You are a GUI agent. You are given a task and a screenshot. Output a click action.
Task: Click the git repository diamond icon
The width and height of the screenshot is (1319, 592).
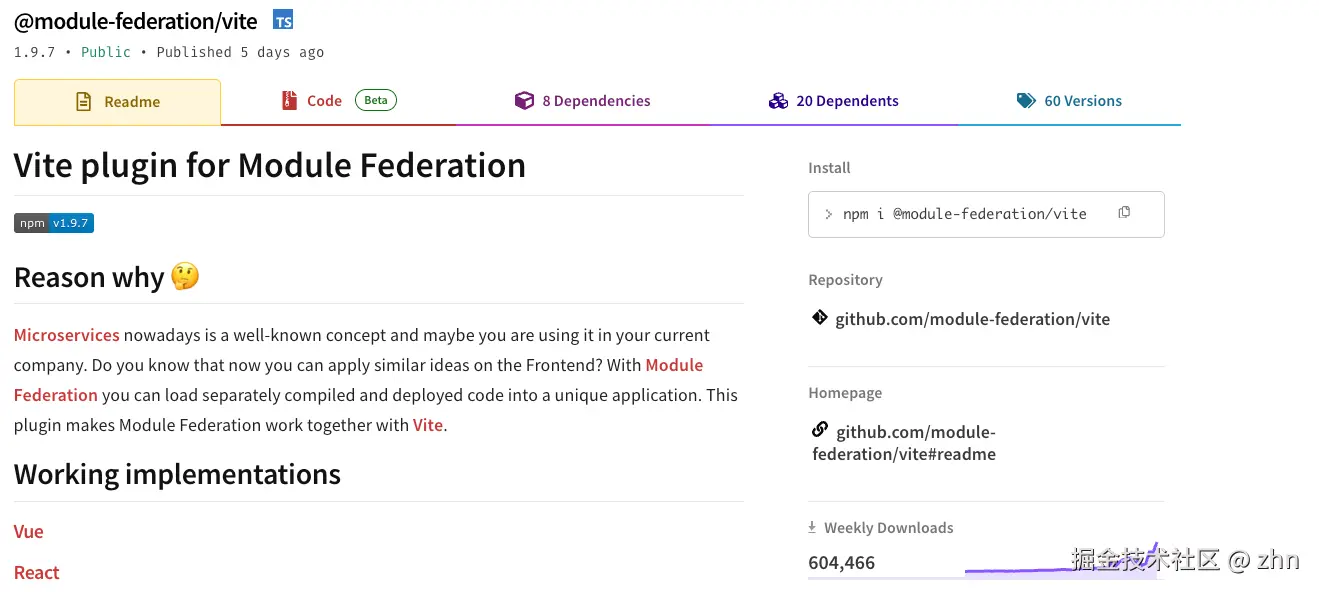point(820,318)
